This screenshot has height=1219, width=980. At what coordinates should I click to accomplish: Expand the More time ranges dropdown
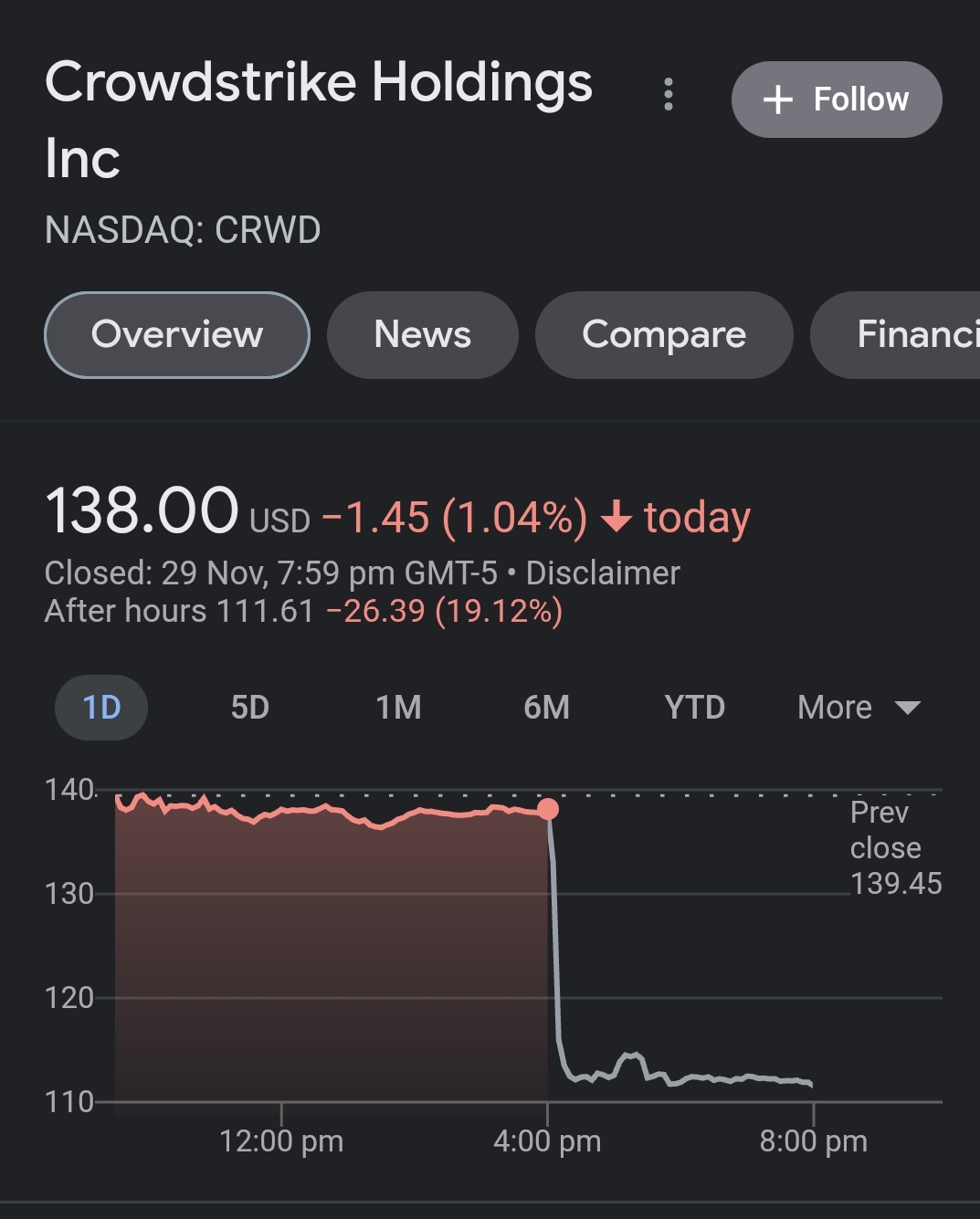pyautogui.click(x=835, y=708)
